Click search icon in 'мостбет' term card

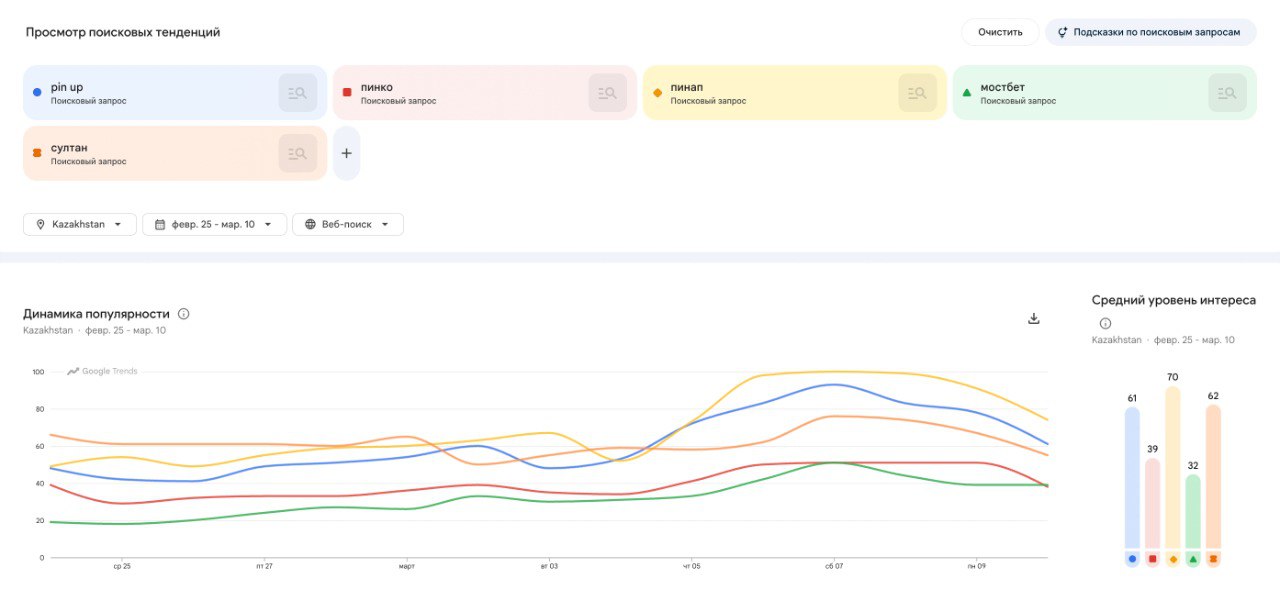click(1227, 93)
